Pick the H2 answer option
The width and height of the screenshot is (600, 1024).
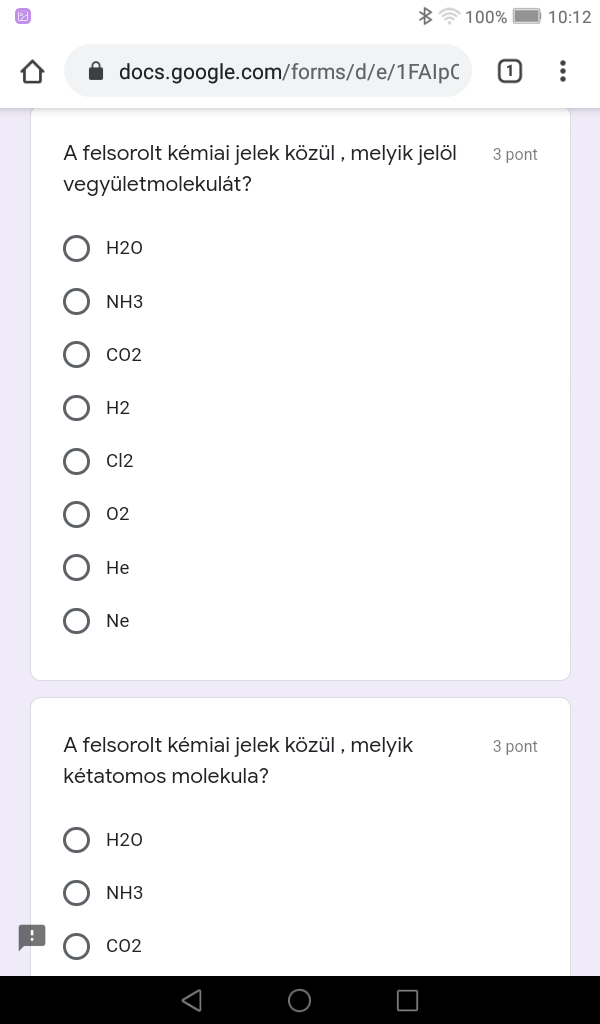tap(77, 408)
